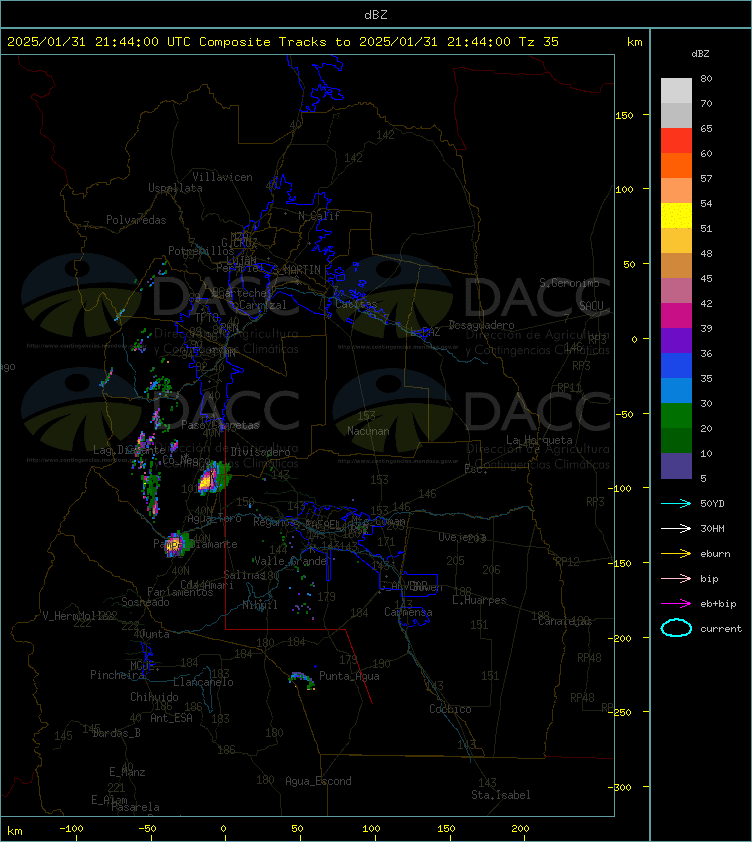Click the 'current' legend label
Screen dimensions: 752x842
721,629
